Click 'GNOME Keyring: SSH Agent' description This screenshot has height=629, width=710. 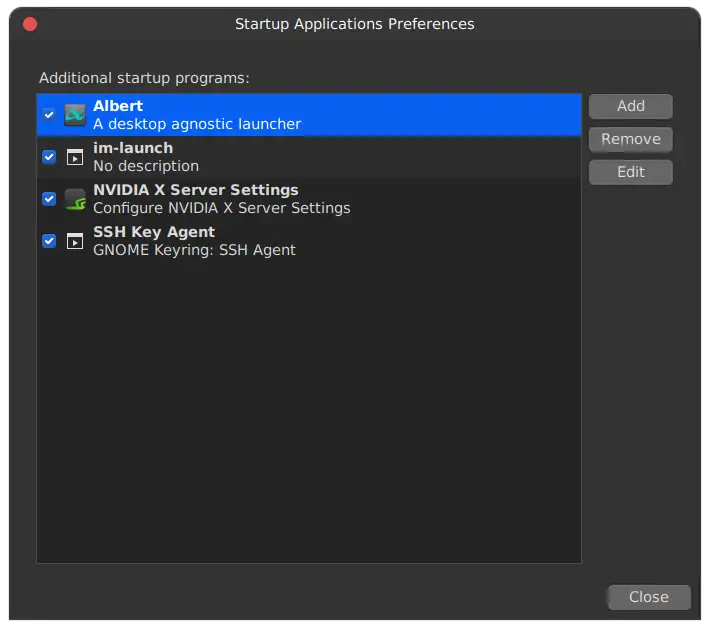coord(194,250)
